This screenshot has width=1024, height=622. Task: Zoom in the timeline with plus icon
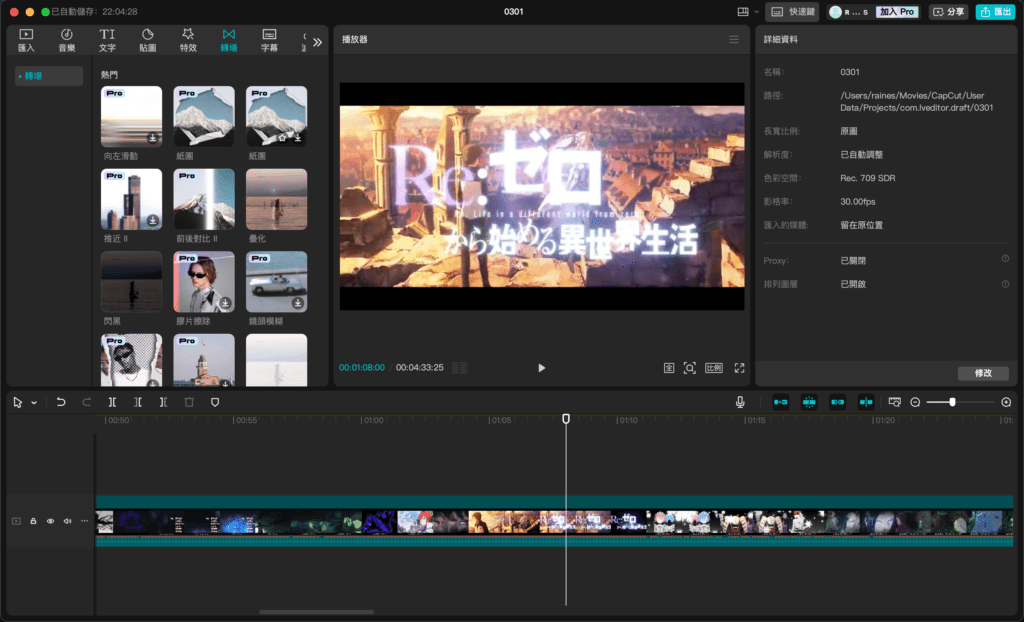click(x=1006, y=402)
